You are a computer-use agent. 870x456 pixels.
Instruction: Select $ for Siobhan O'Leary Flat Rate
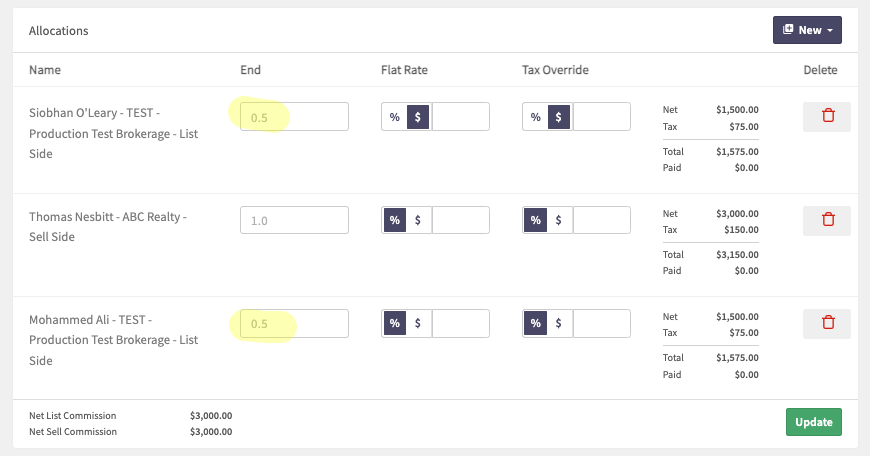tap(418, 117)
